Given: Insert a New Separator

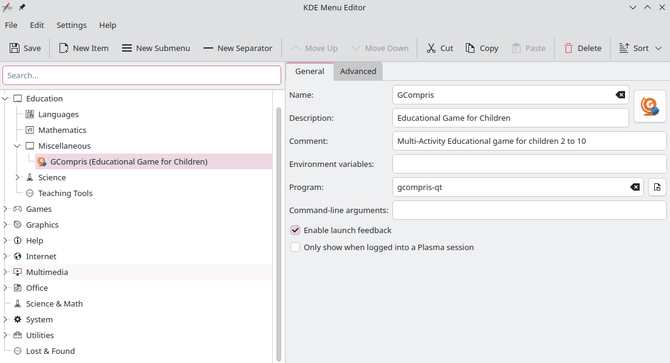Looking at the screenshot, I should [238, 48].
